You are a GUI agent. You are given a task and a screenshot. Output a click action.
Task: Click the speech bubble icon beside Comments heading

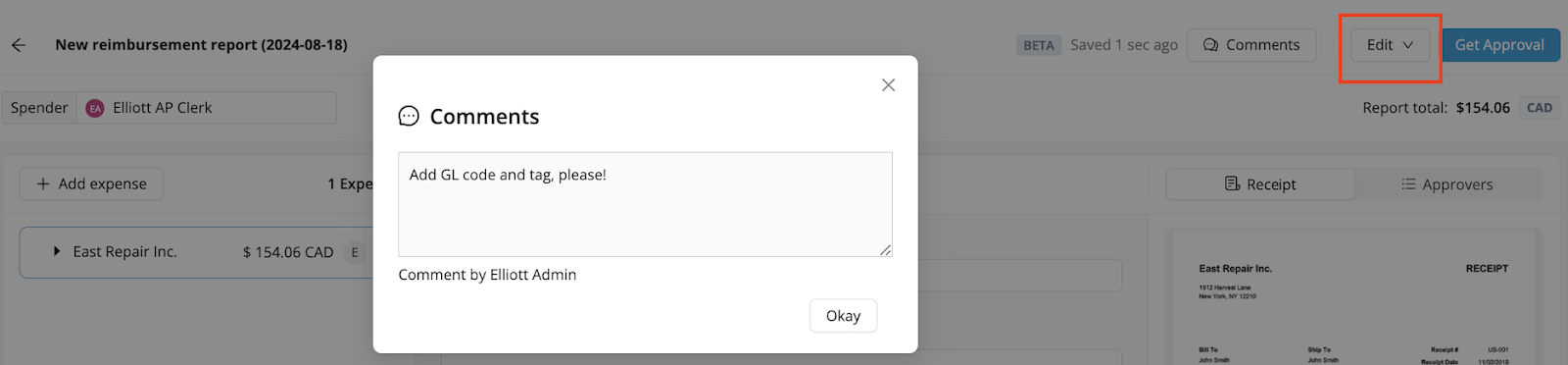coord(409,117)
